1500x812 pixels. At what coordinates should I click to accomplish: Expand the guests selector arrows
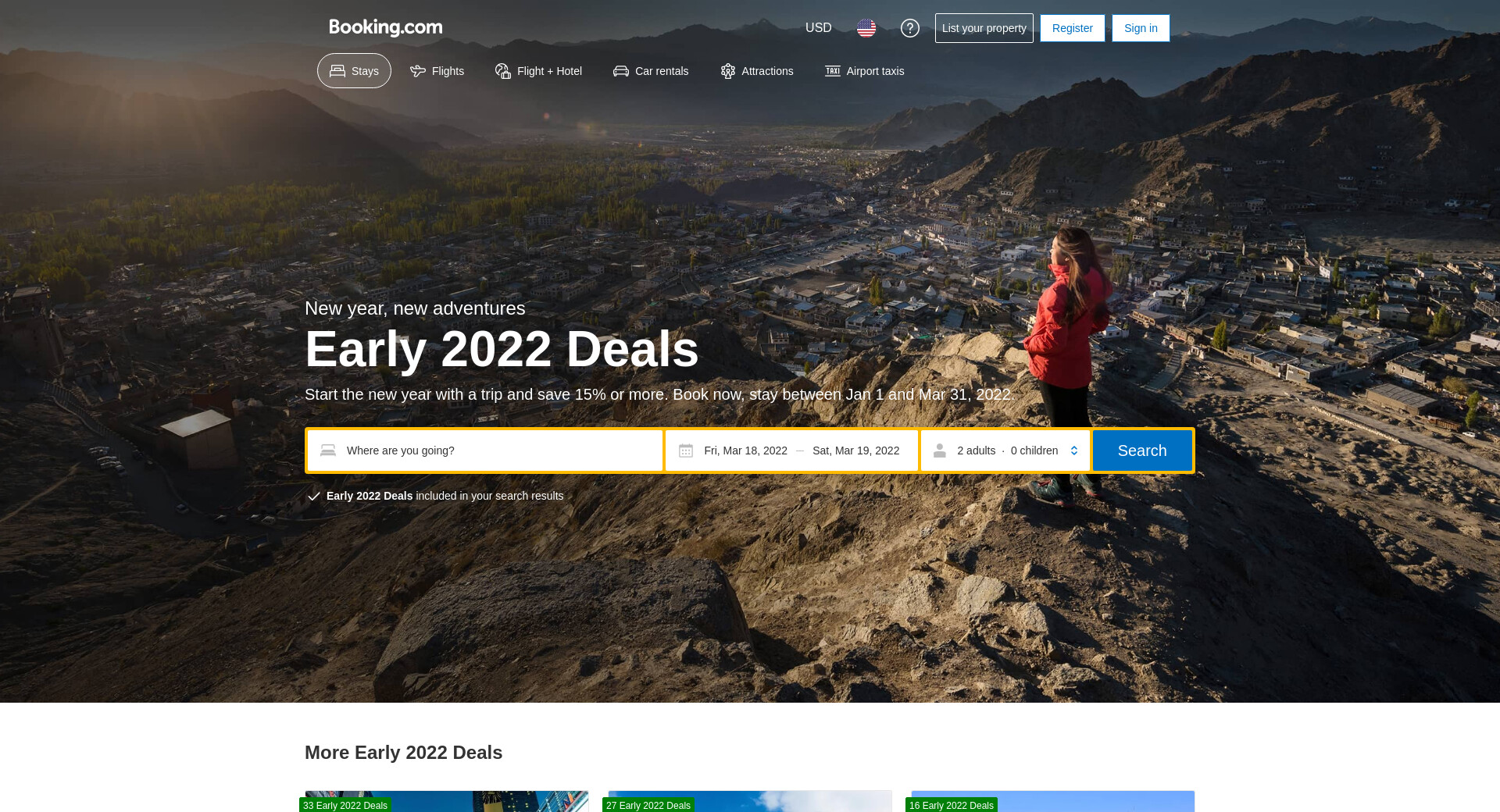pos(1074,451)
